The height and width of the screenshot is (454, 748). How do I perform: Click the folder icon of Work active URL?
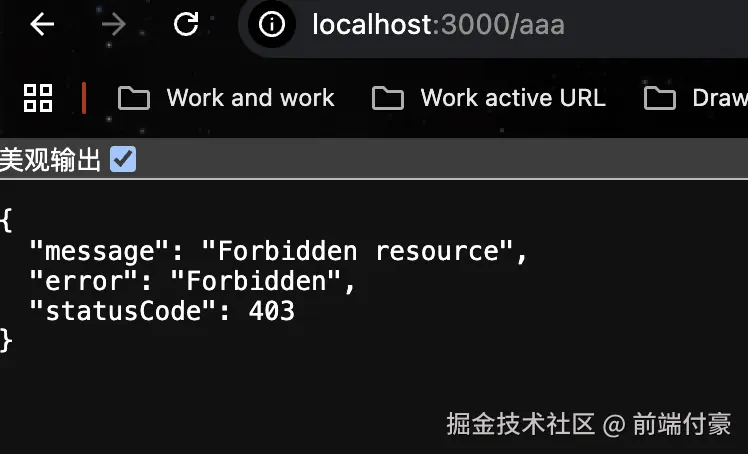coord(387,98)
